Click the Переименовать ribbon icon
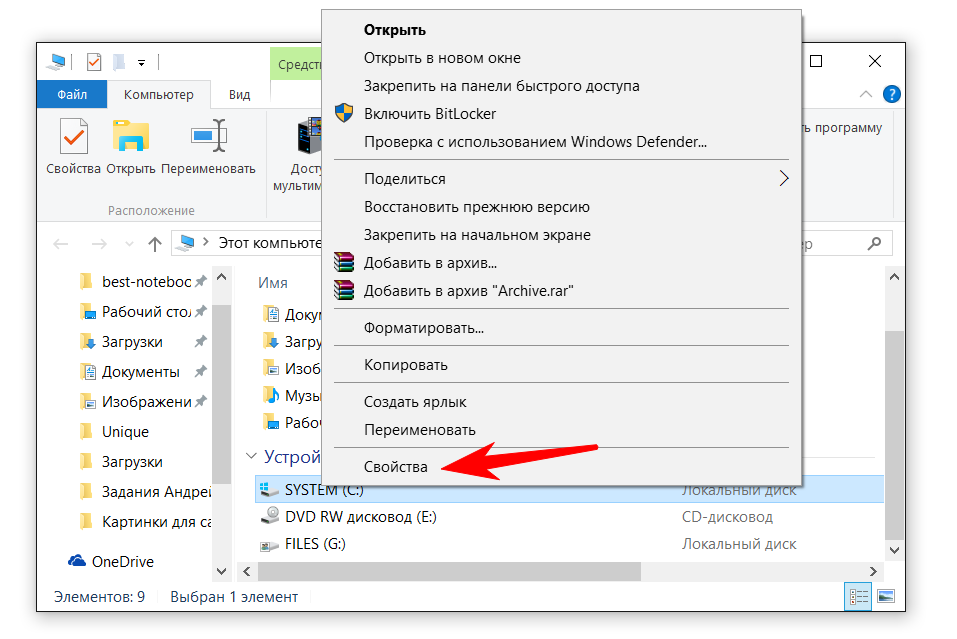The image size is (957, 639). click(208, 136)
